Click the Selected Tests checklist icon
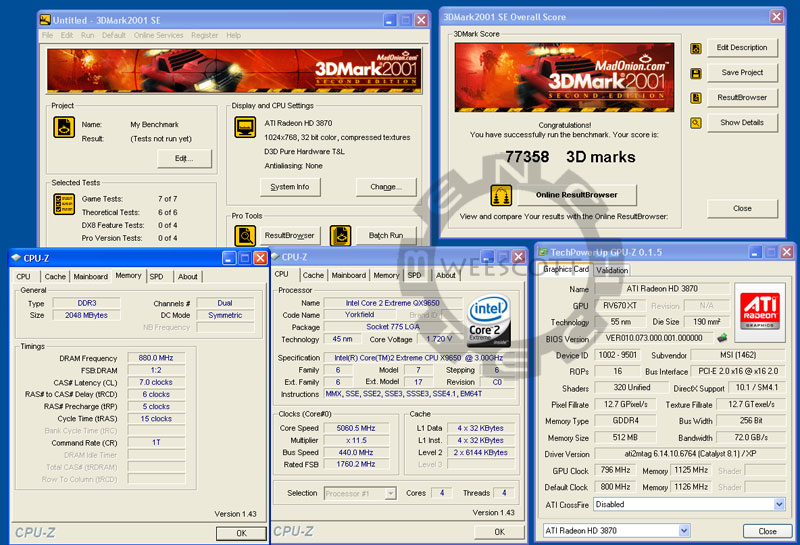Viewport: 800px width, 545px height. point(64,204)
